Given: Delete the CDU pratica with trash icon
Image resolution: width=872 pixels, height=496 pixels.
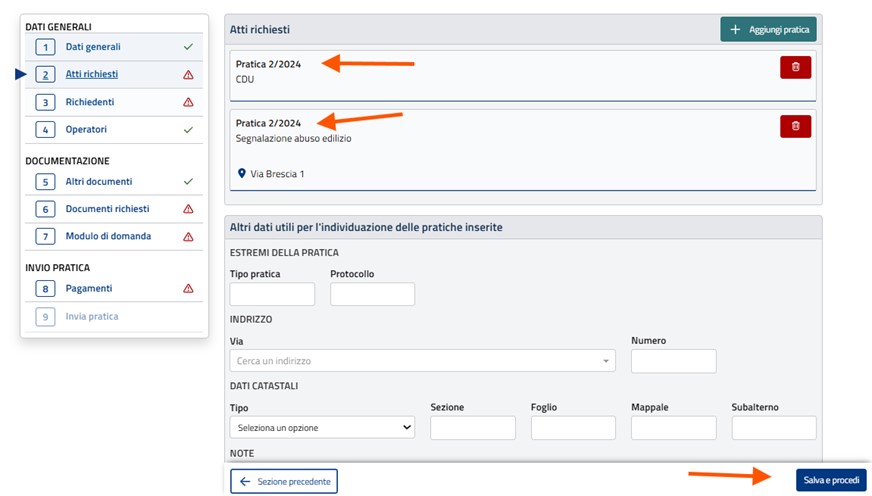Looking at the screenshot, I should 795,67.
